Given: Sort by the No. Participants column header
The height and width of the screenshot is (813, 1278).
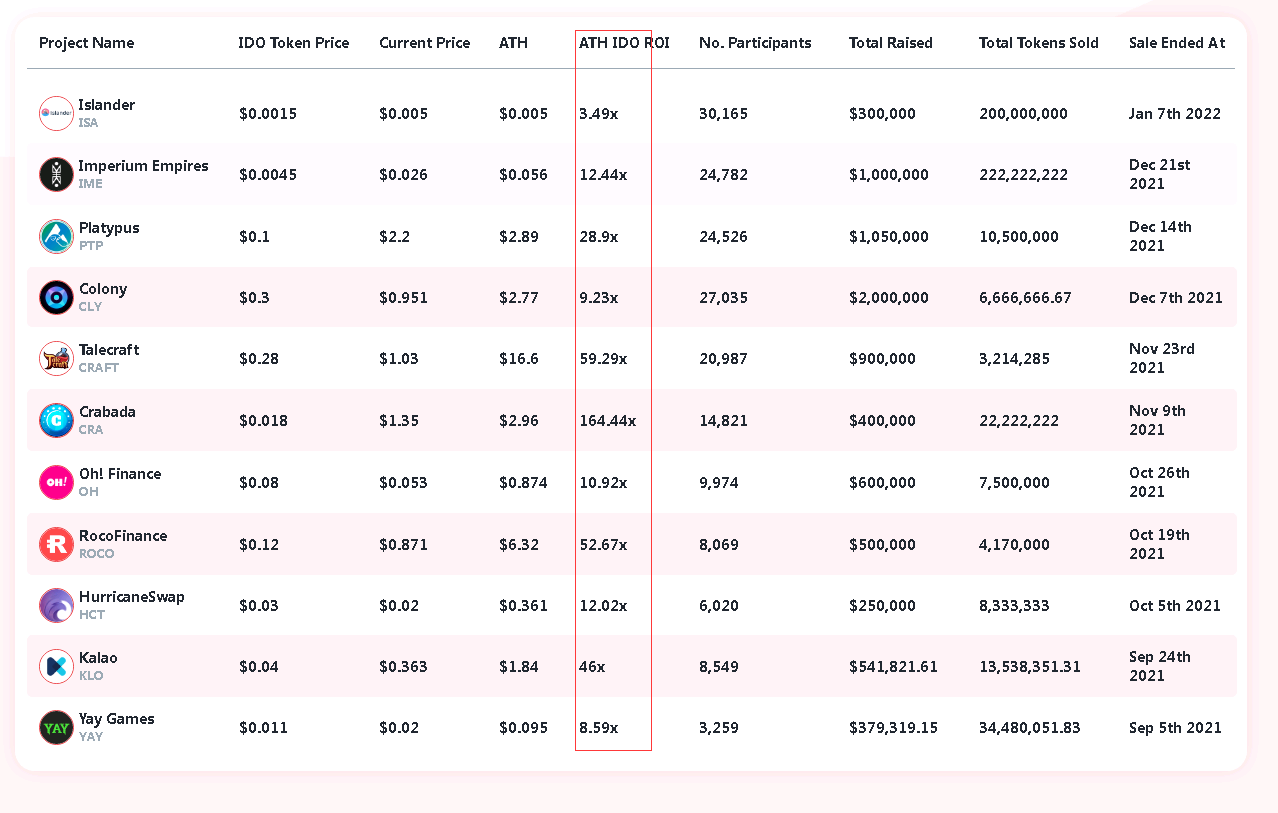Looking at the screenshot, I should 755,43.
